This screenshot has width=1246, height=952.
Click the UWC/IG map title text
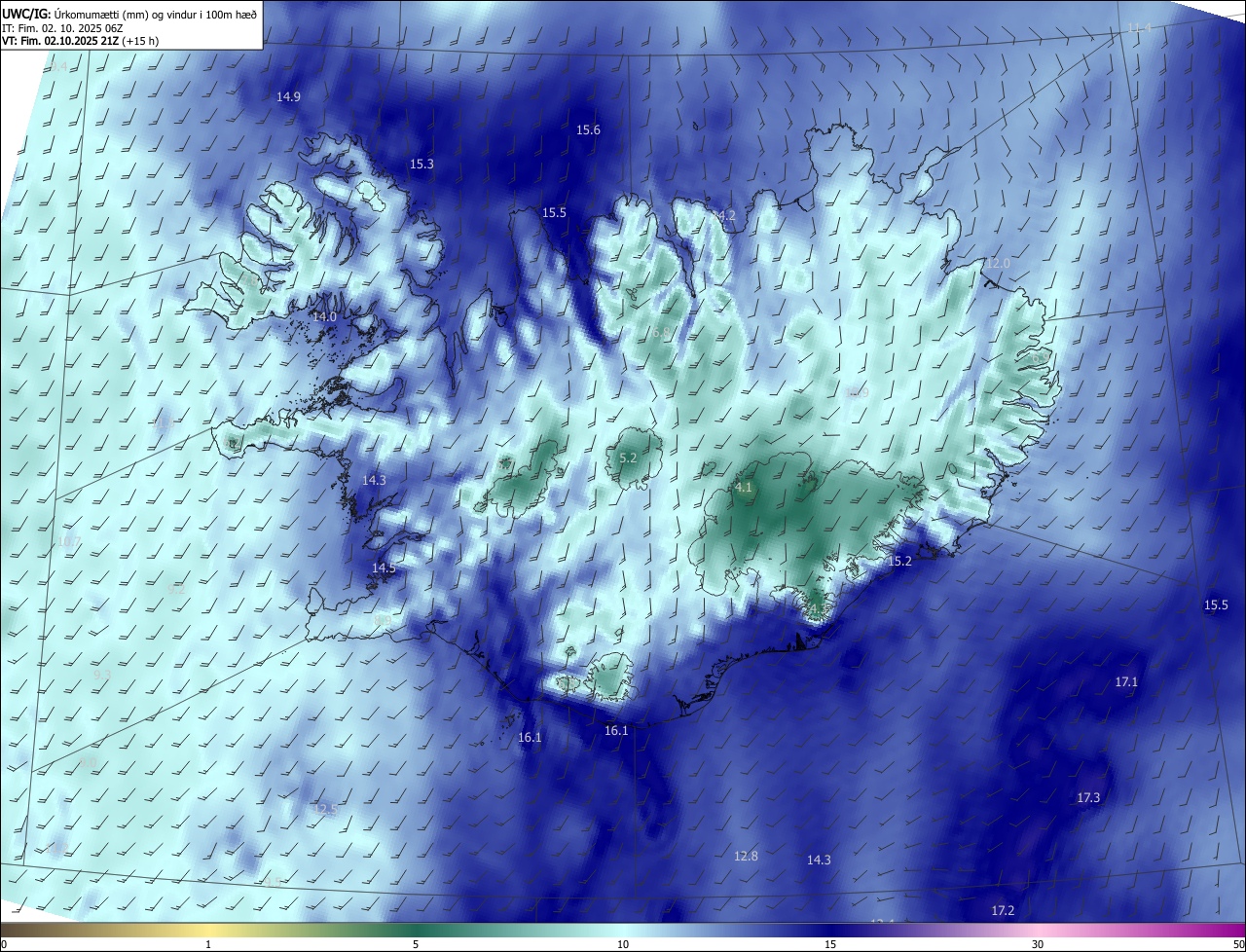pos(130,13)
